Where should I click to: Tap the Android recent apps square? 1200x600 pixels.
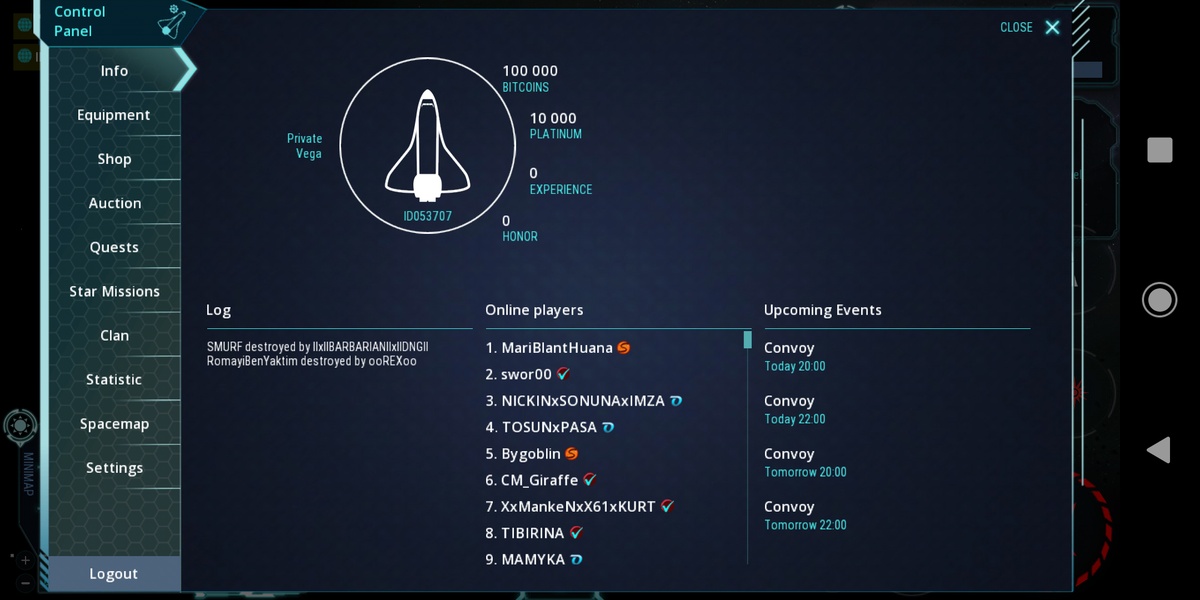(x=1160, y=150)
